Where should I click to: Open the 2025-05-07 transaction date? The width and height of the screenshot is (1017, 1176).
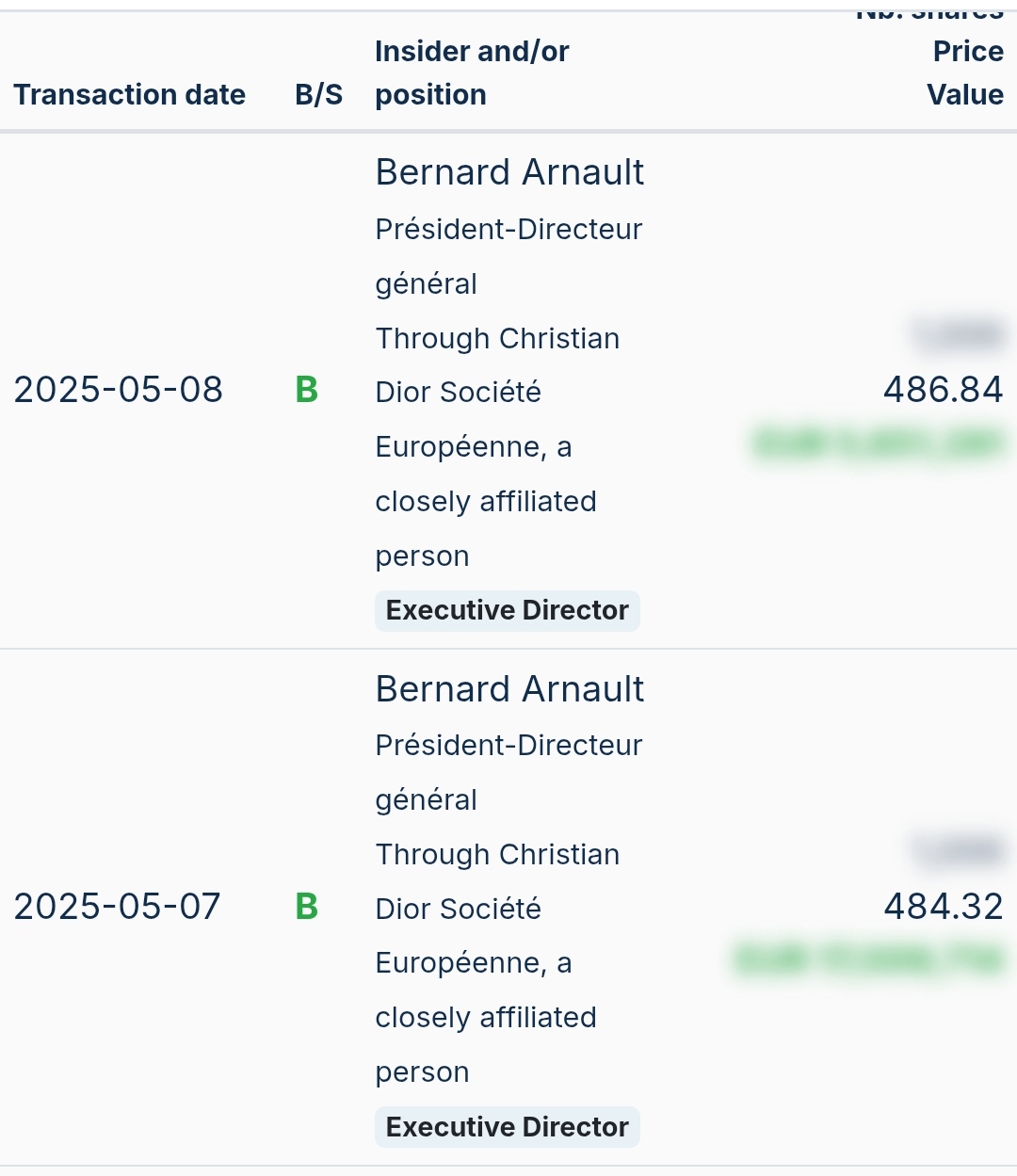point(117,907)
